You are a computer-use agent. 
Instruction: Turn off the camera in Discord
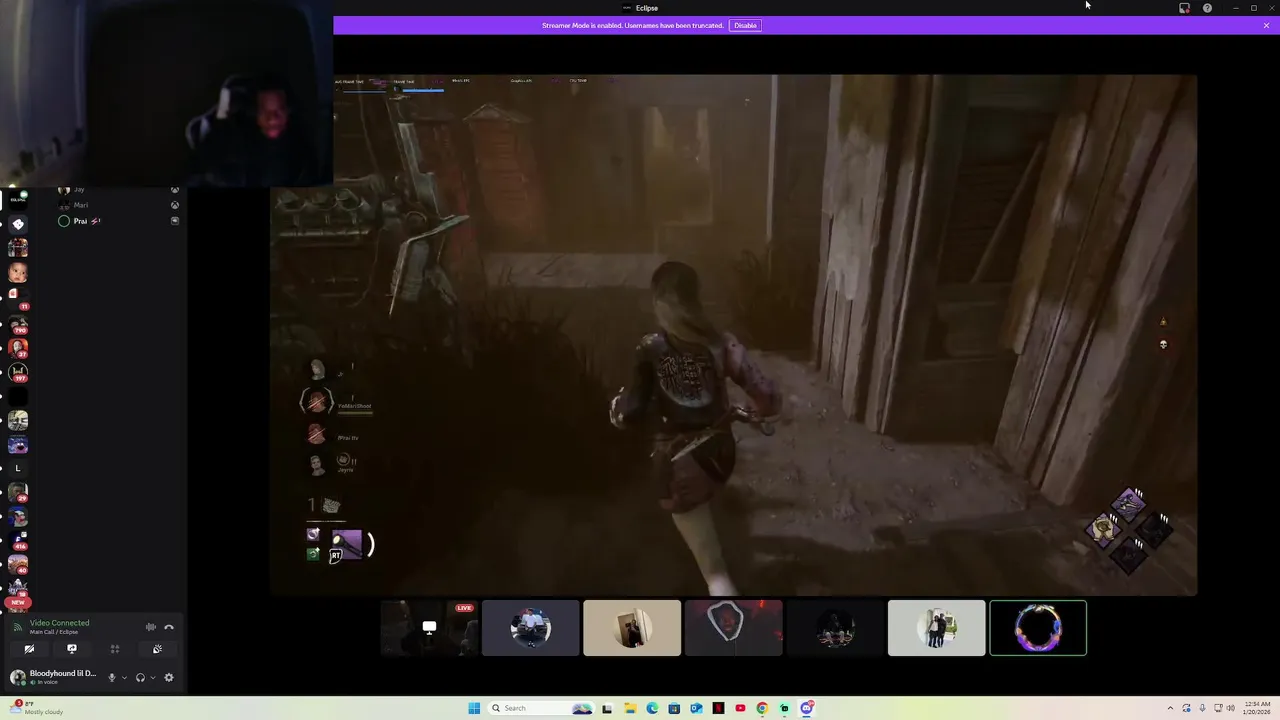[29, 649]
